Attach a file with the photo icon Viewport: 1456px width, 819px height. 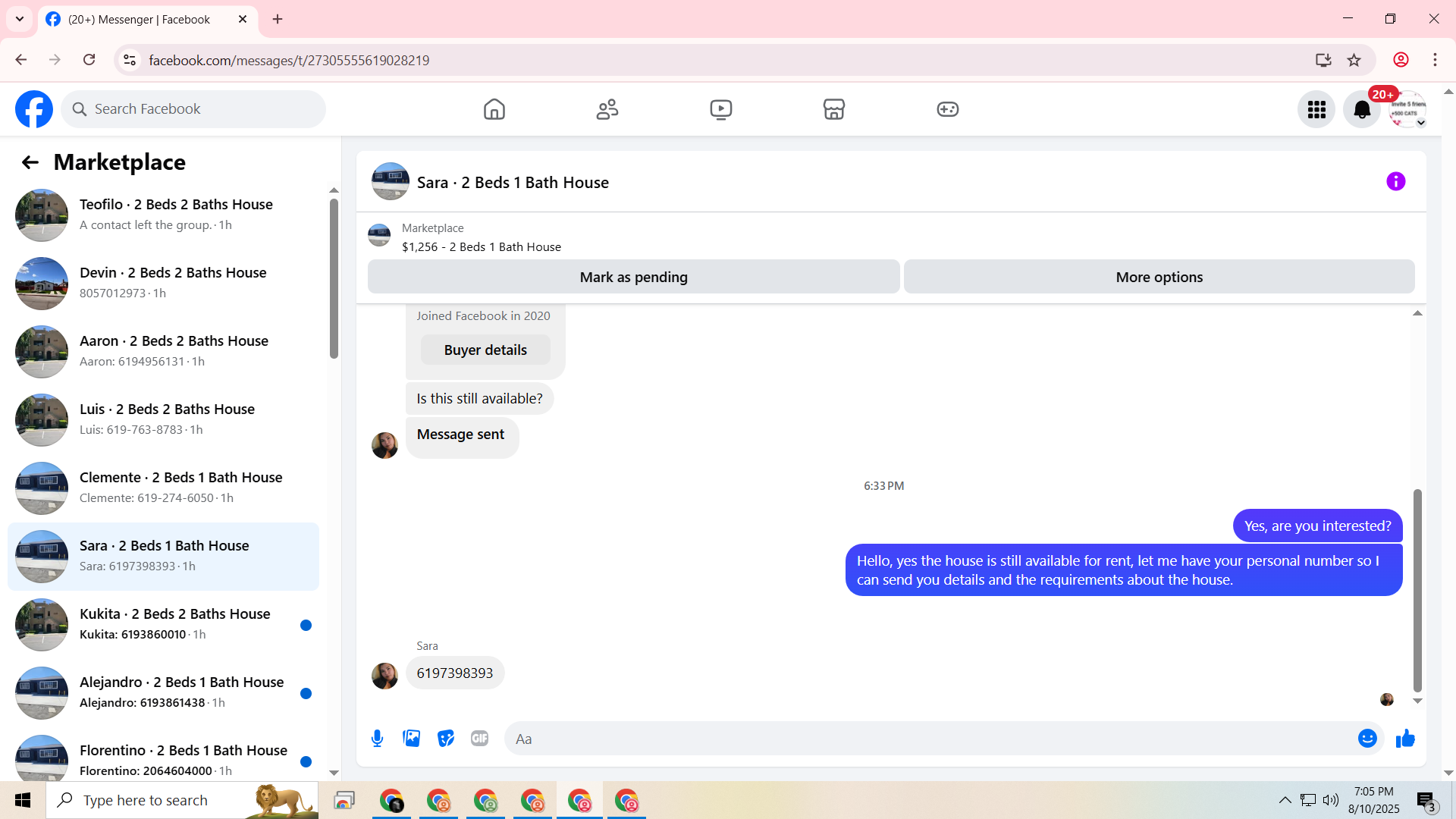(411, 739)
